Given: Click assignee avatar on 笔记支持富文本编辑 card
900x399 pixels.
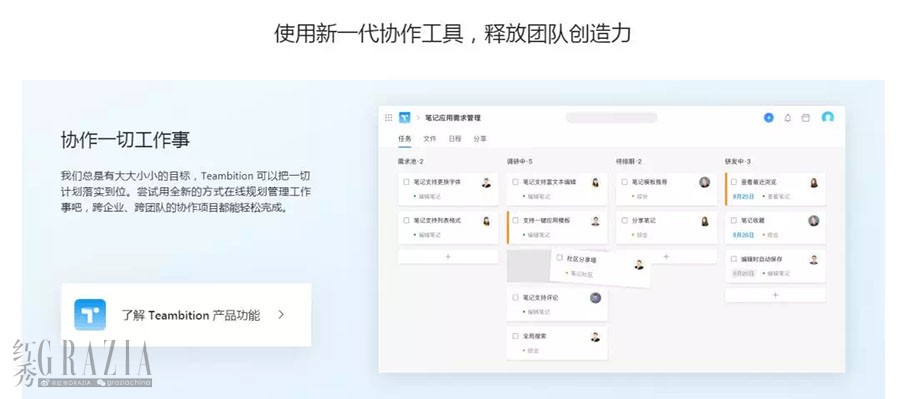Looking at the screenshot, I should tap(595, 183).
